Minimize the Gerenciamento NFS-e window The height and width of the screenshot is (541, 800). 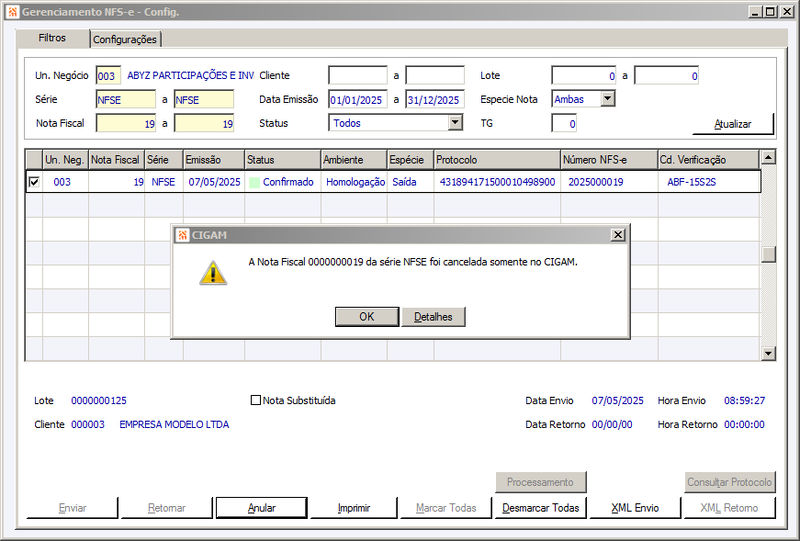[756, 11]
